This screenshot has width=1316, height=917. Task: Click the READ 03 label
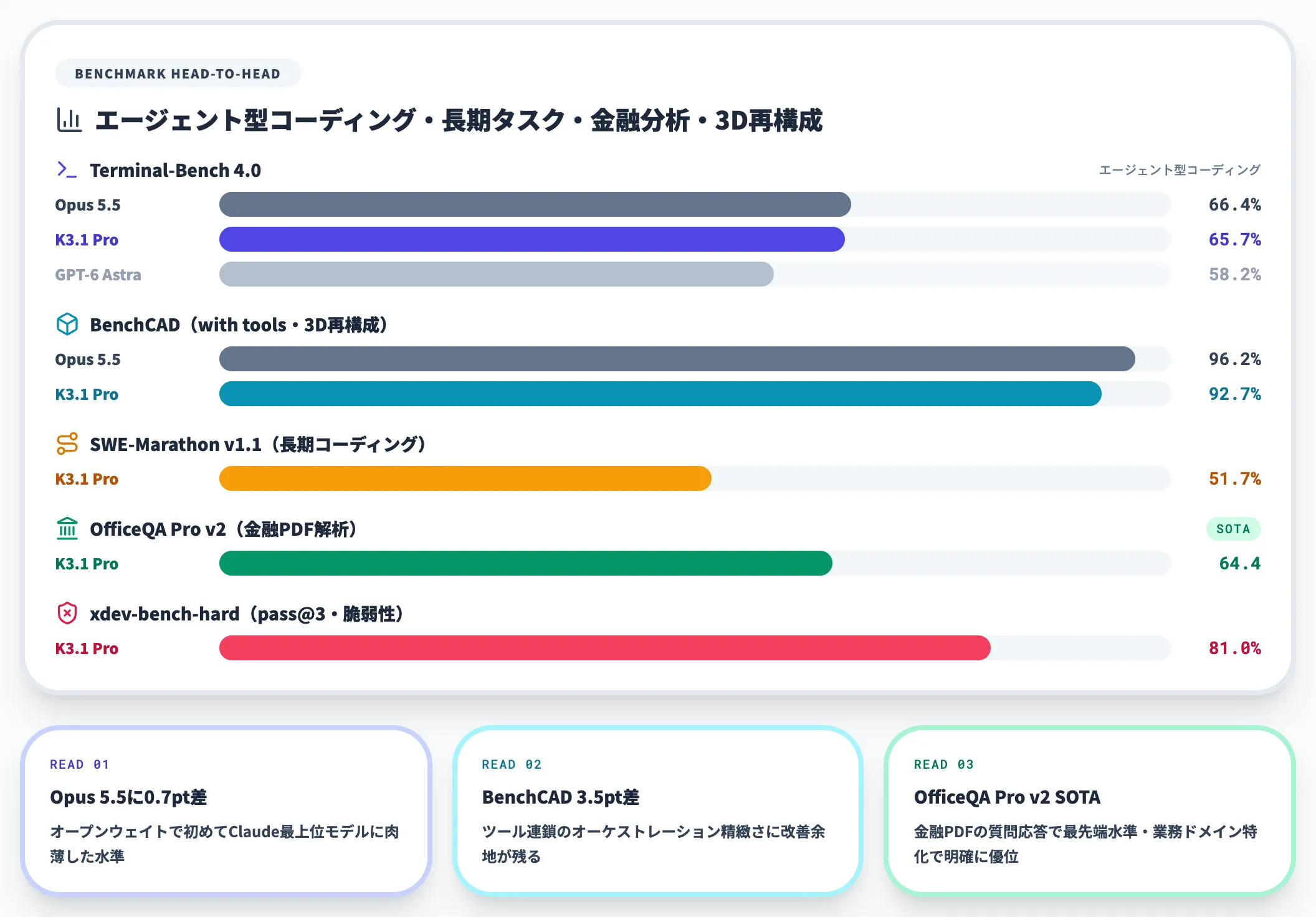(x=943, y=764)
